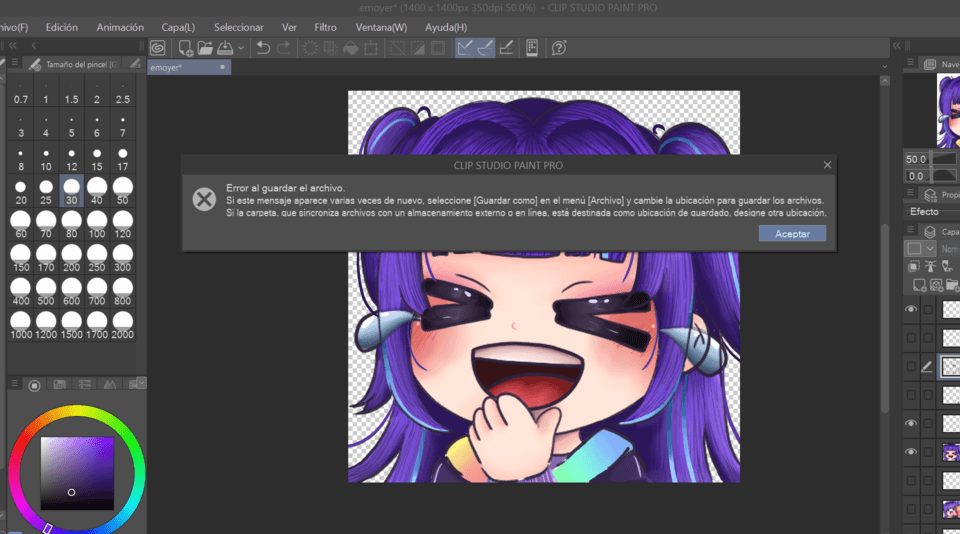This screenshot has width=960, height=534.
Task: Pick brush size 500
Action: click(46, 291)
